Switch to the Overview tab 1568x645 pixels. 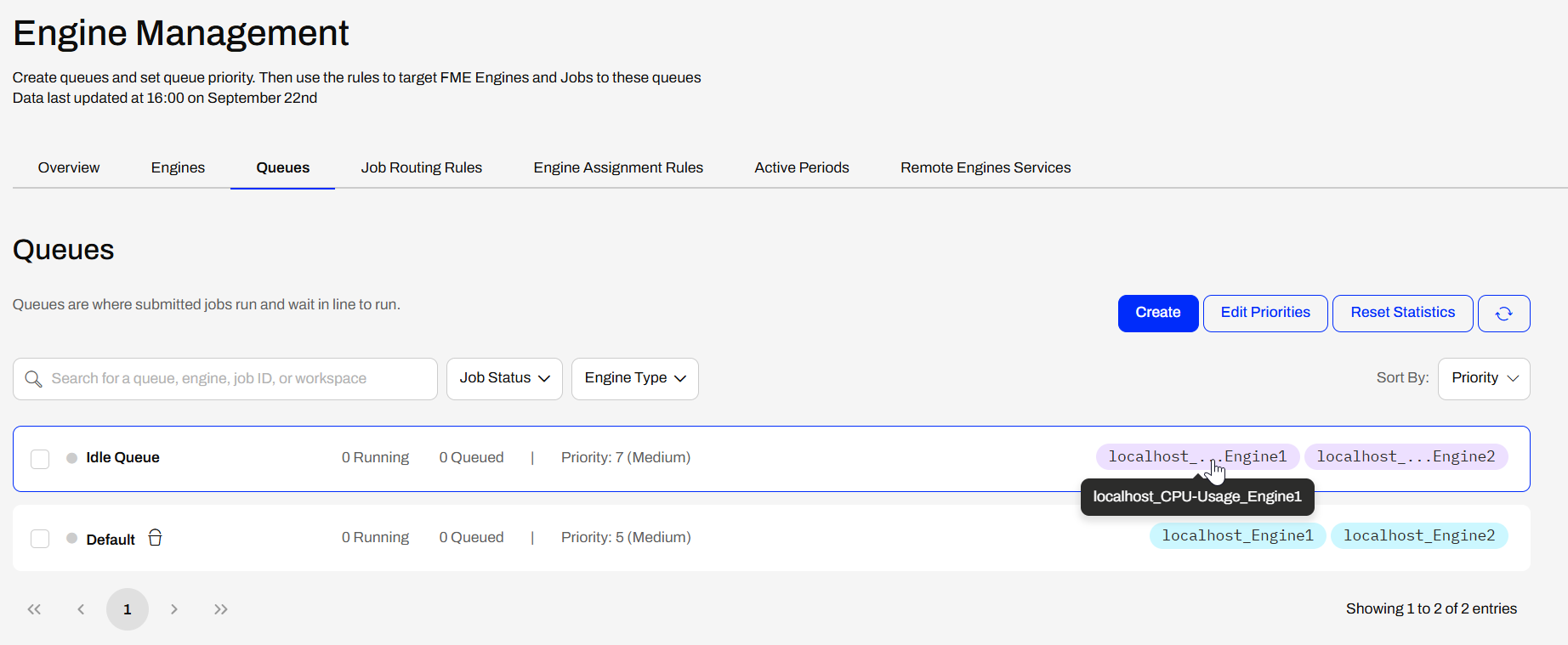coord(69,167)
